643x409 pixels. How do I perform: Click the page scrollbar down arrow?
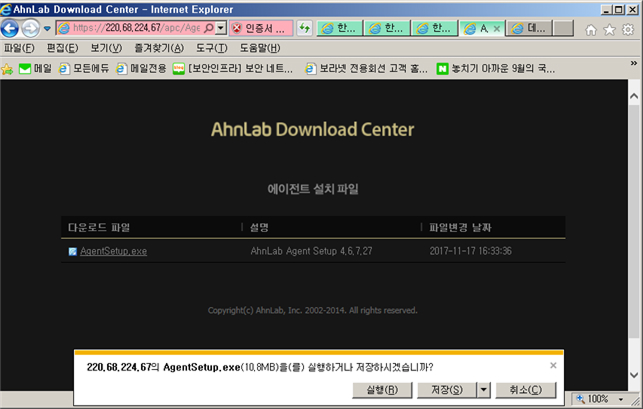(x=634, y=375)
